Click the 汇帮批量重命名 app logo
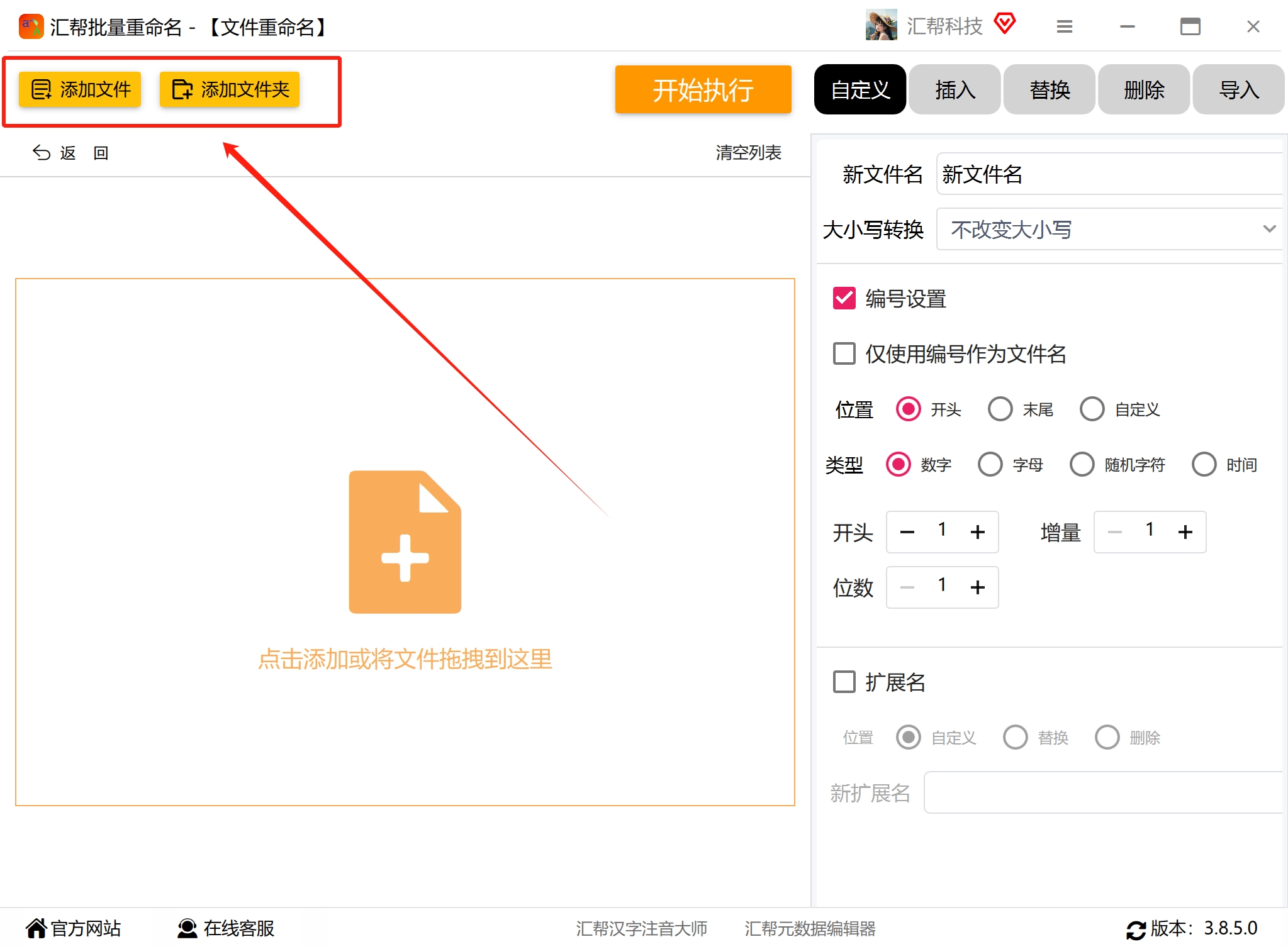1288x949 pixels. pyautogui.click(x=31, y=26)
